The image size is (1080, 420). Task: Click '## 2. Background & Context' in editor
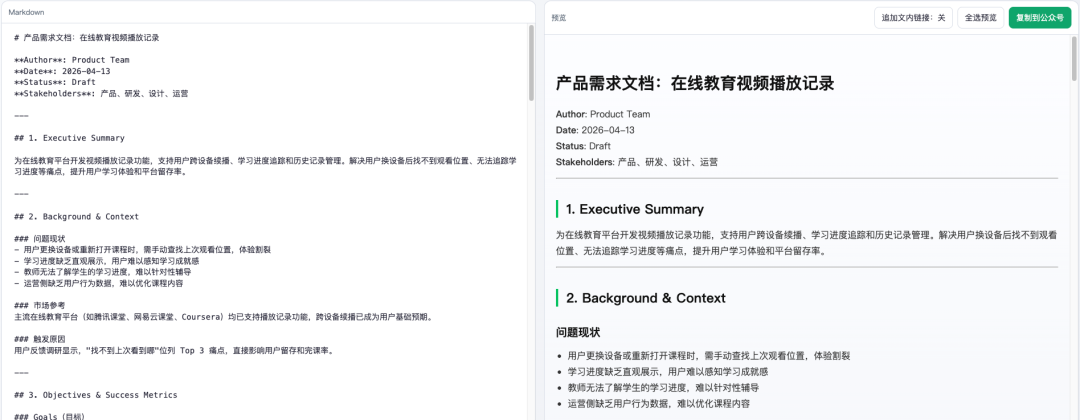coord(76,216)
